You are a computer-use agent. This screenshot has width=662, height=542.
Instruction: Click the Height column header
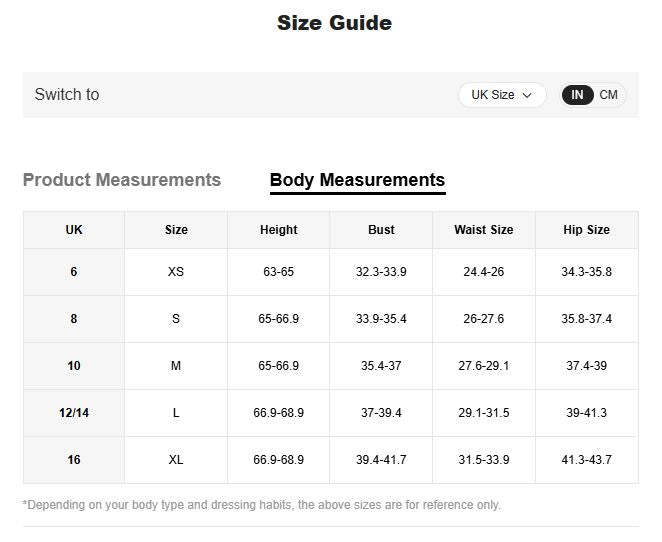[x=278, y=230]
